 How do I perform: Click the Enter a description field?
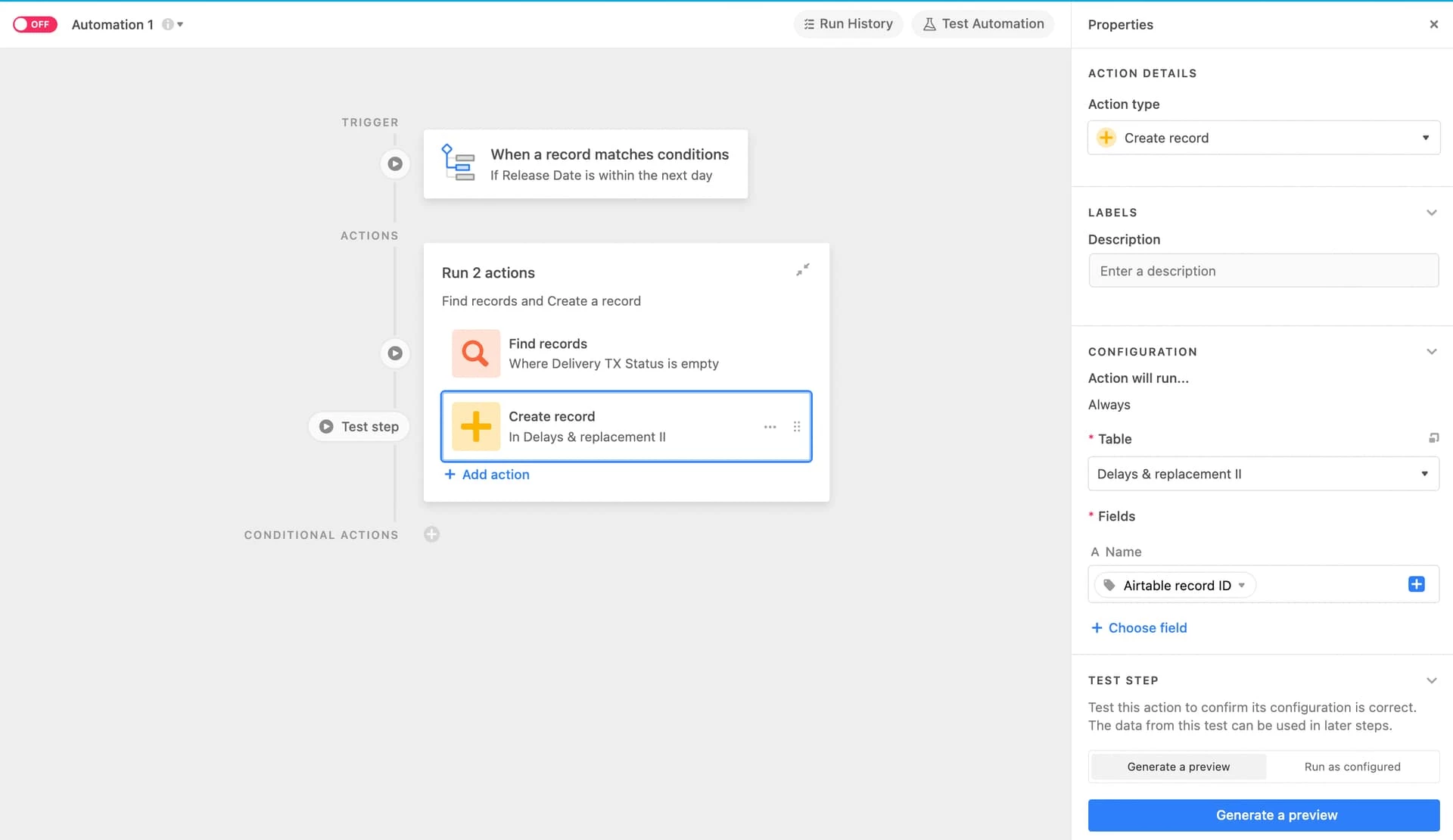click(1263, 271)
